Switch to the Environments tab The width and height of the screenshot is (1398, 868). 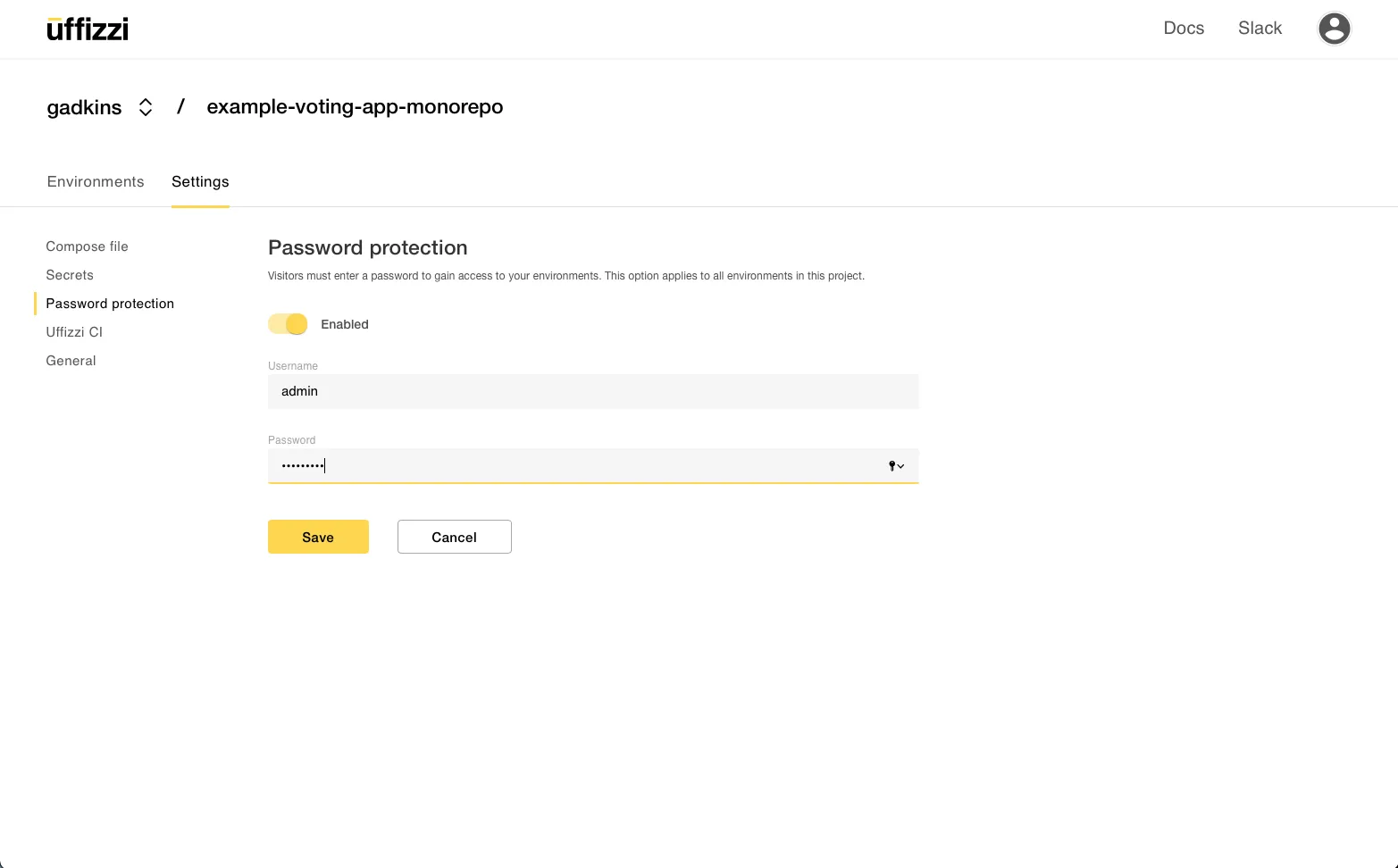click(x=96, y=182)
